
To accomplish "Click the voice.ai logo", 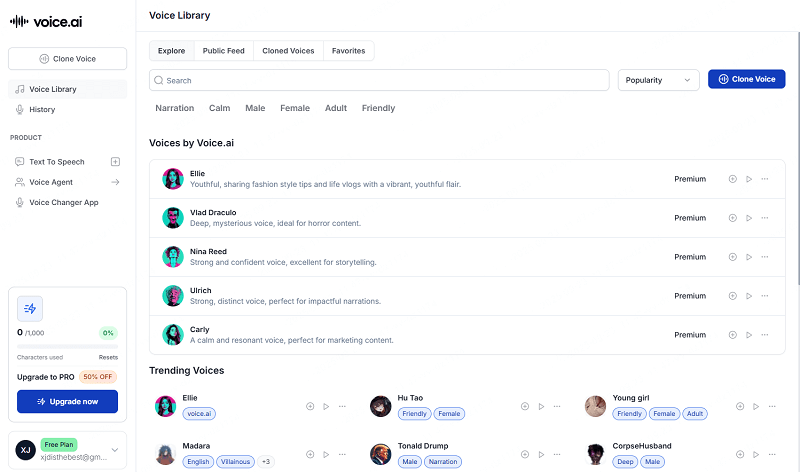I will [x=46, y=21].
